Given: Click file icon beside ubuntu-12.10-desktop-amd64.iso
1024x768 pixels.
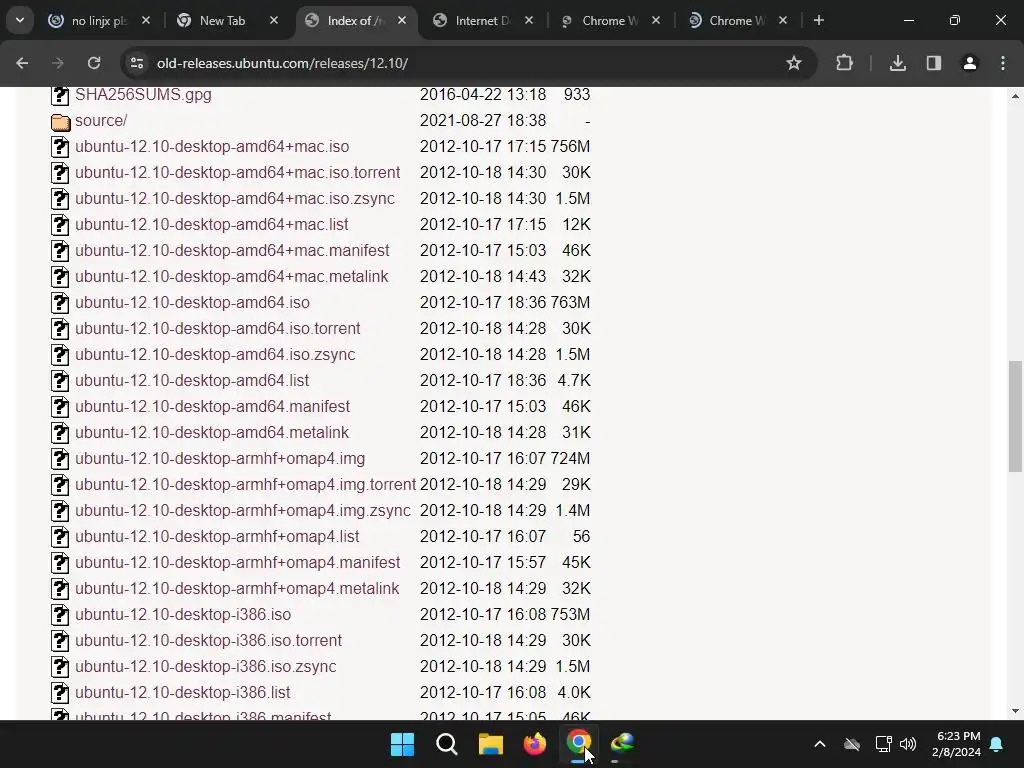Looking at the screenshot, I should point(60,302).
